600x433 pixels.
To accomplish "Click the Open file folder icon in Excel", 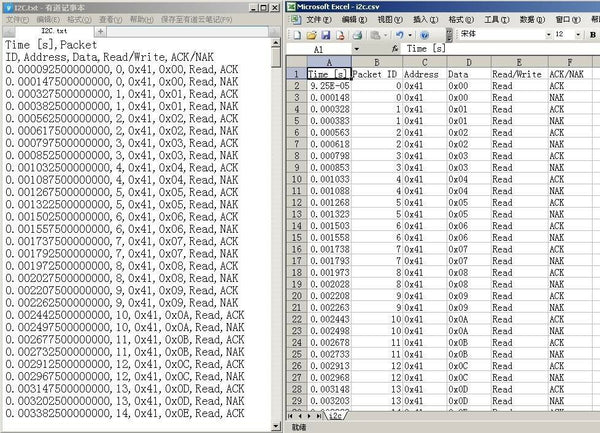I will [311, 35].
